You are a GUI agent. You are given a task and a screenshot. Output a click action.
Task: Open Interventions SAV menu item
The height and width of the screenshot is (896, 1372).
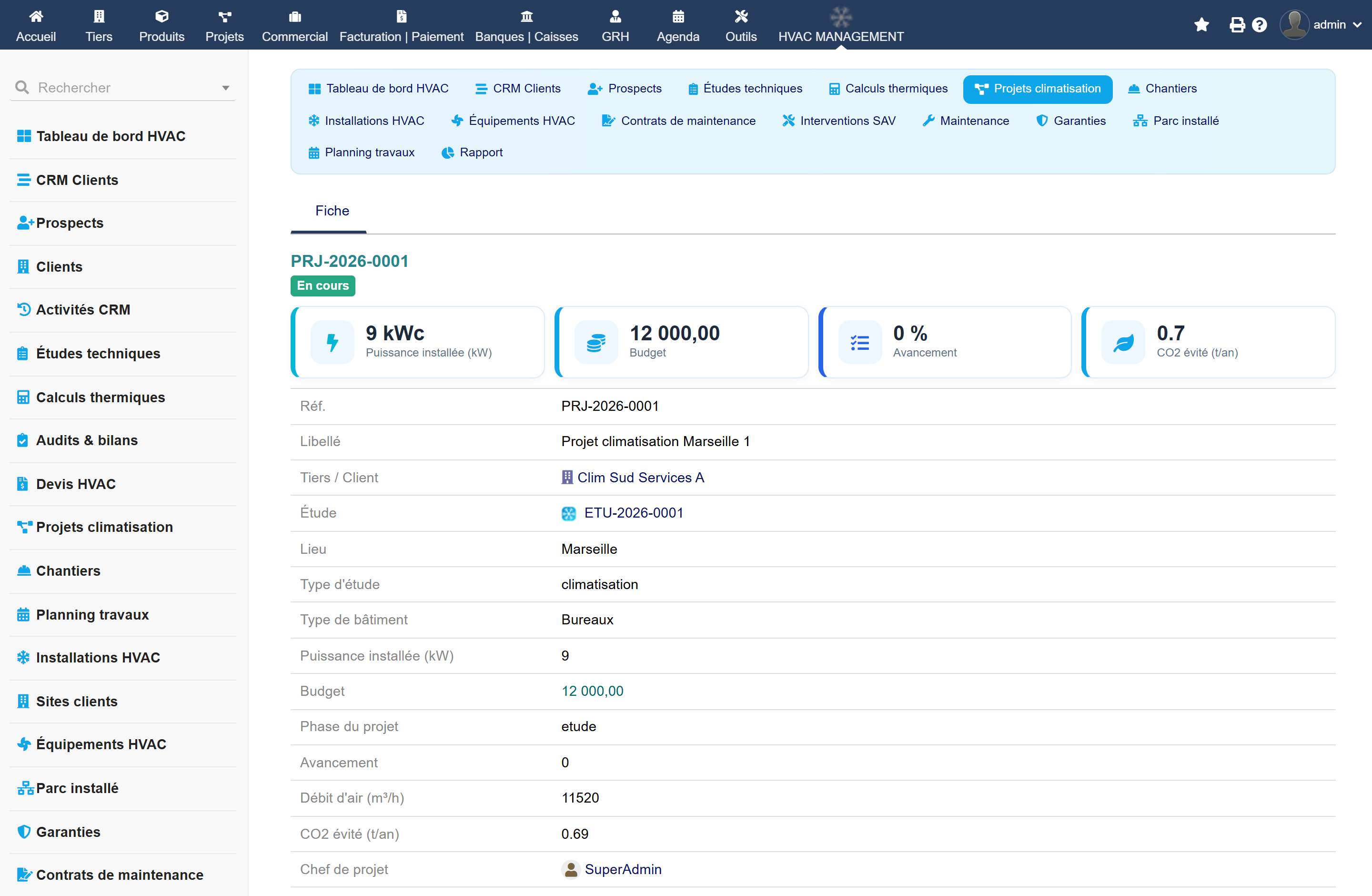pos(839,121)
